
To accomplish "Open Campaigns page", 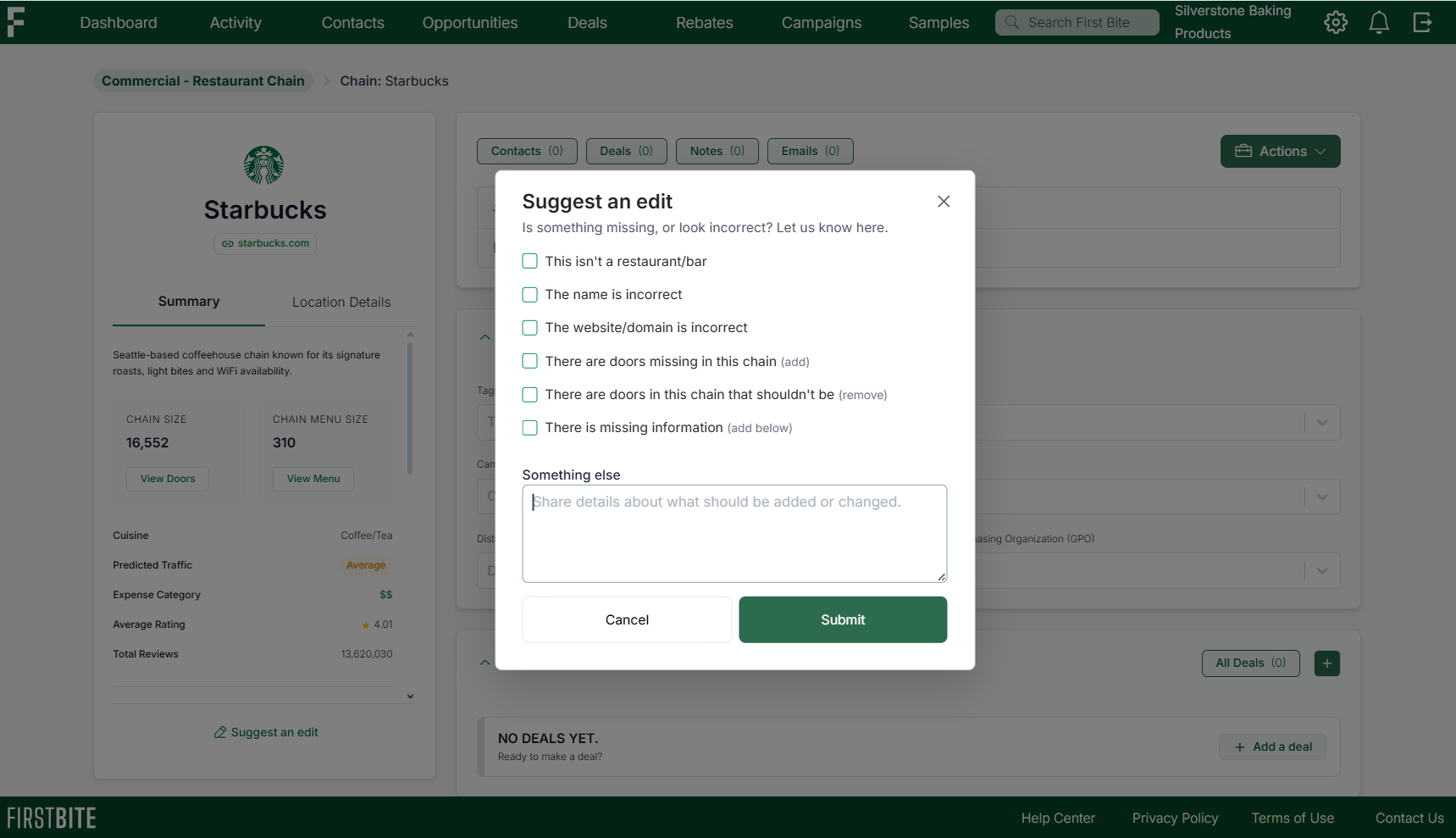I will [x=822, y=23].
